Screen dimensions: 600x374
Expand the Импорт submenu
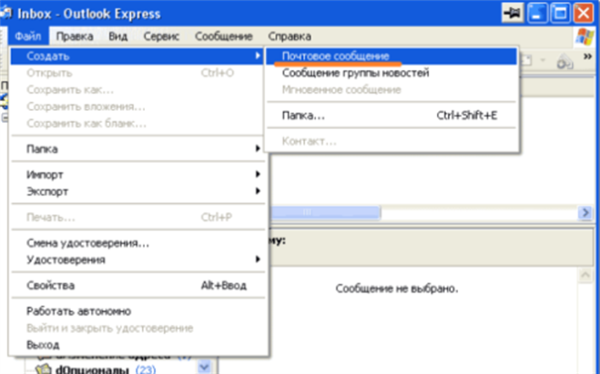click(x=137, y=175)
